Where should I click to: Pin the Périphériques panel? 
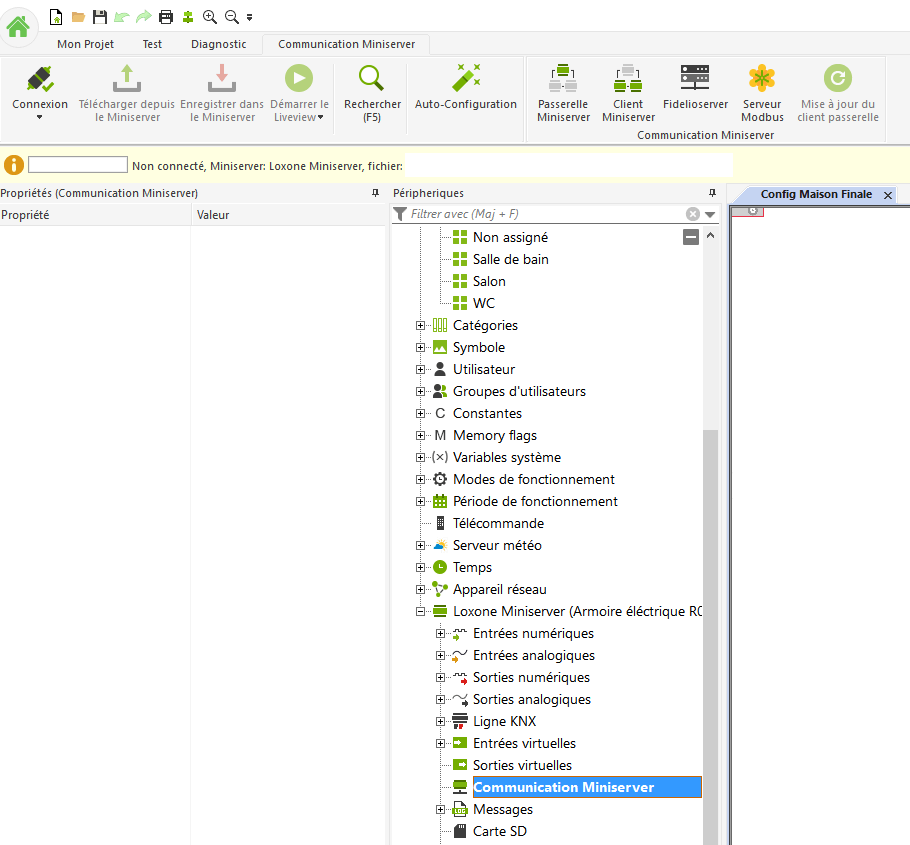pos(712,193)
